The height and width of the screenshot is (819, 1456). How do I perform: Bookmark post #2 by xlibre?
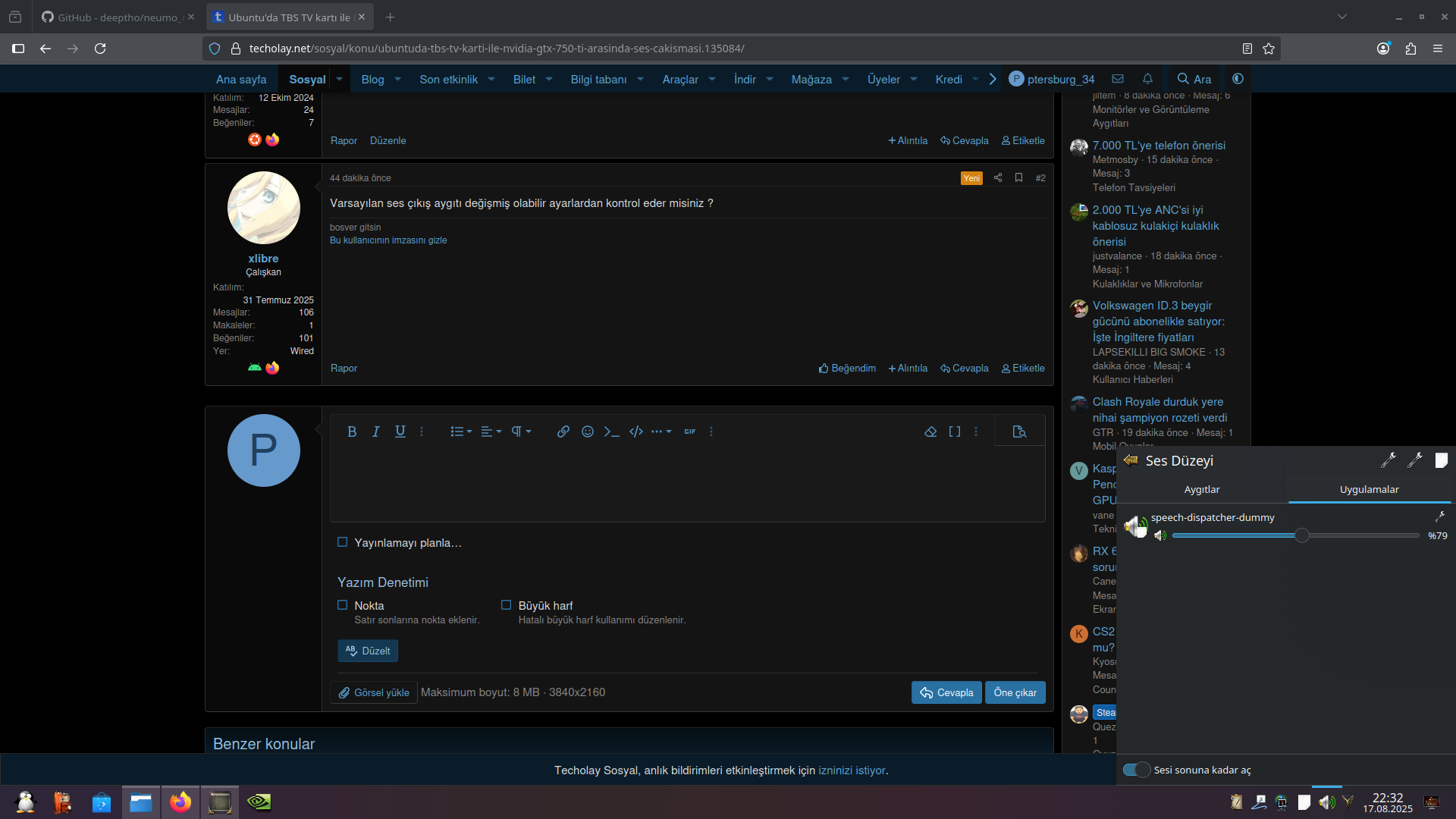(x=1019, y=177)
